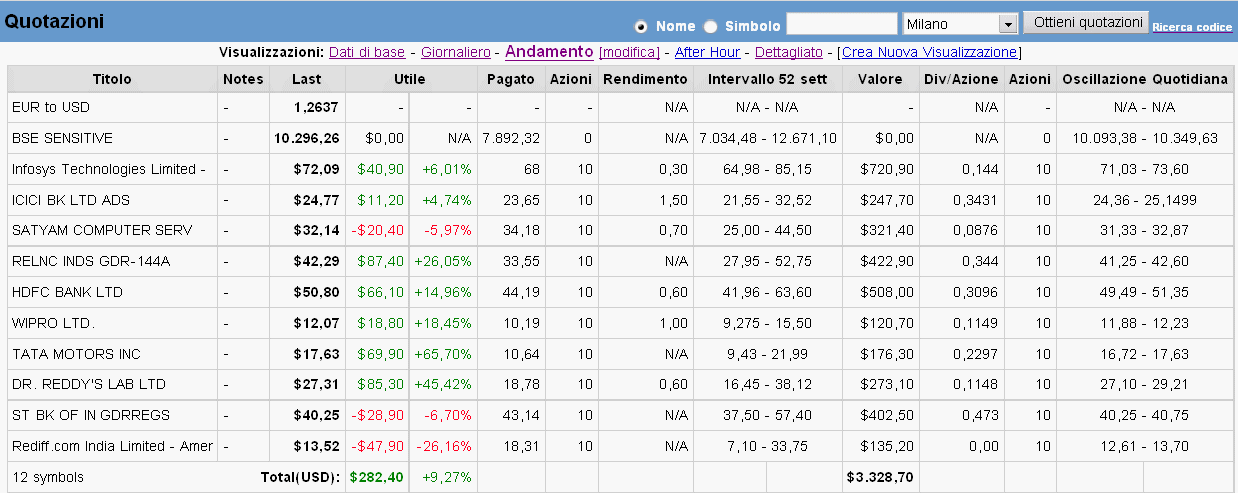This screenshot has height=493, width=1238.
Task: Click the Utile column header
Action: click(411, 79)
